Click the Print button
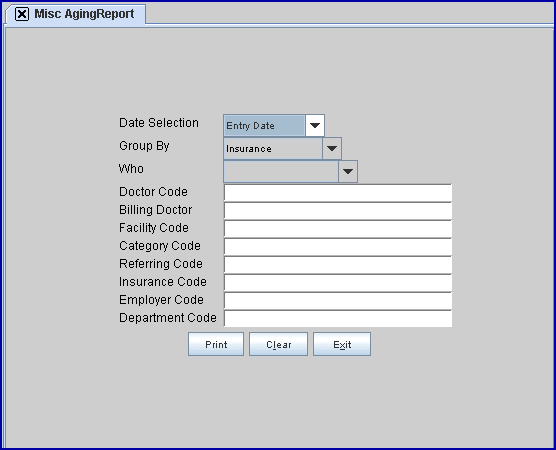 [216, 344]
